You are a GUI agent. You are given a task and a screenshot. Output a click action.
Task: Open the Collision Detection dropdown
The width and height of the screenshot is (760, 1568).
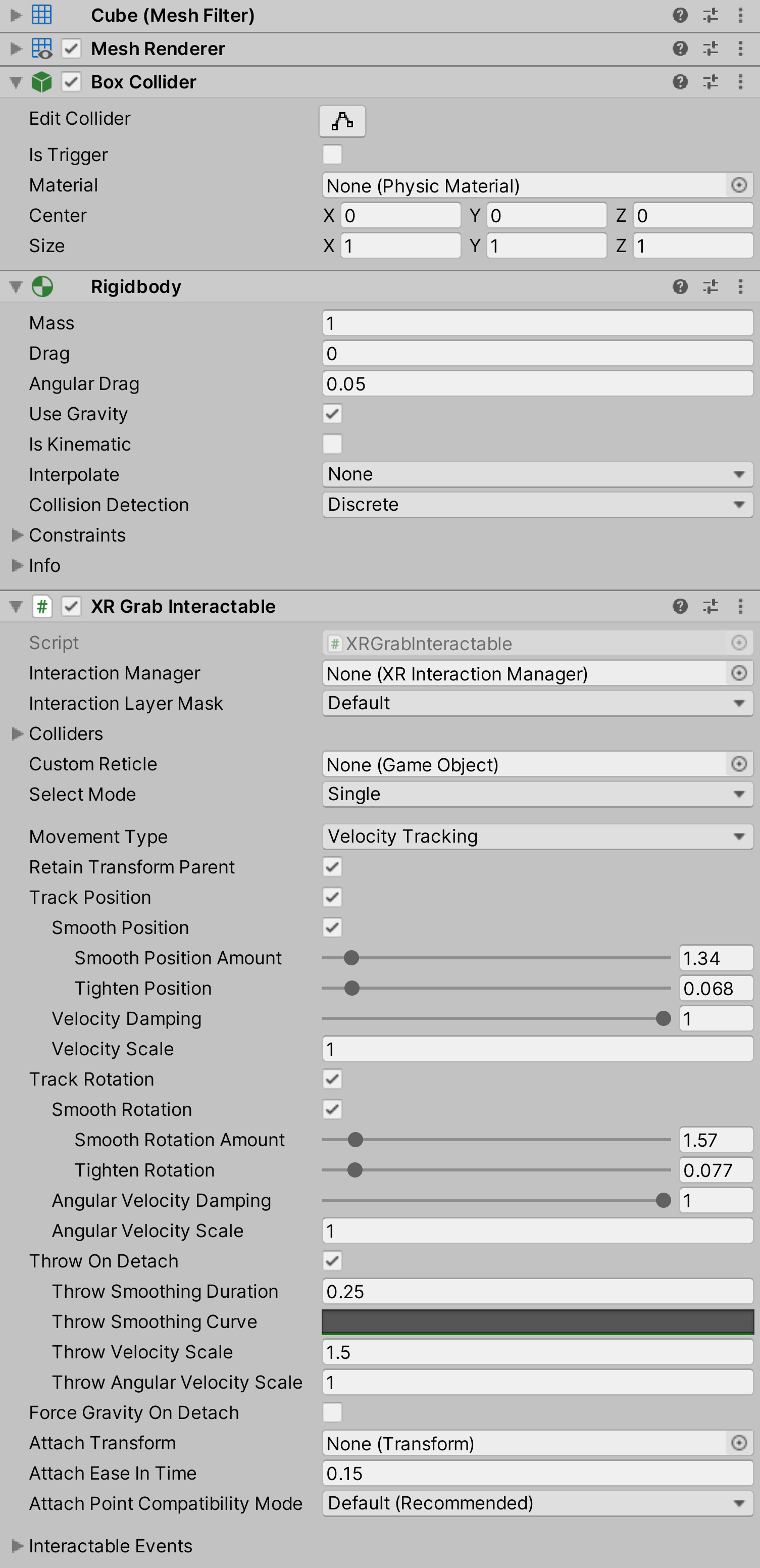coord(537,505)
